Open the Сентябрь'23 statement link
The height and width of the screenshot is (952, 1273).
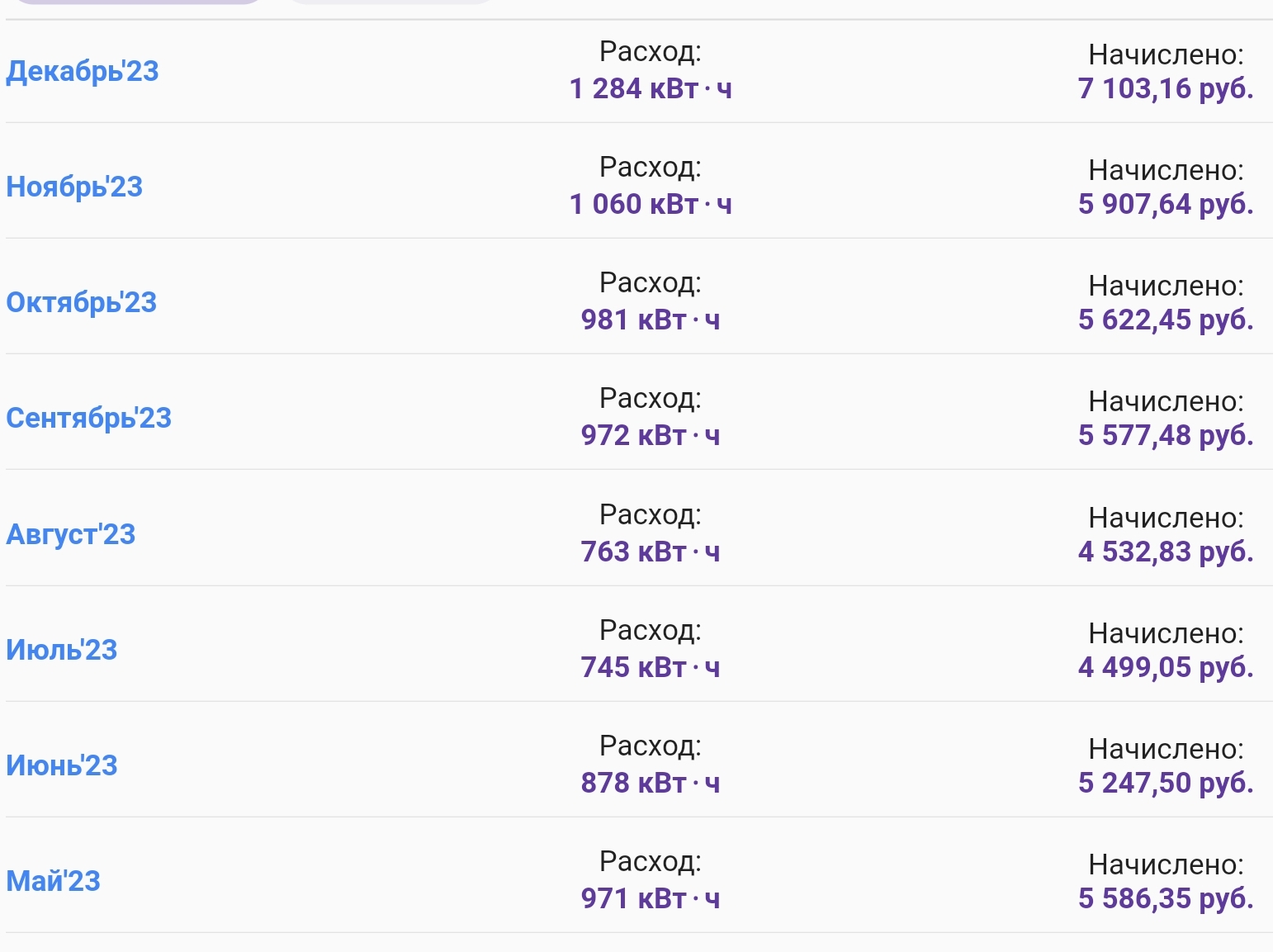coord(88,418)
